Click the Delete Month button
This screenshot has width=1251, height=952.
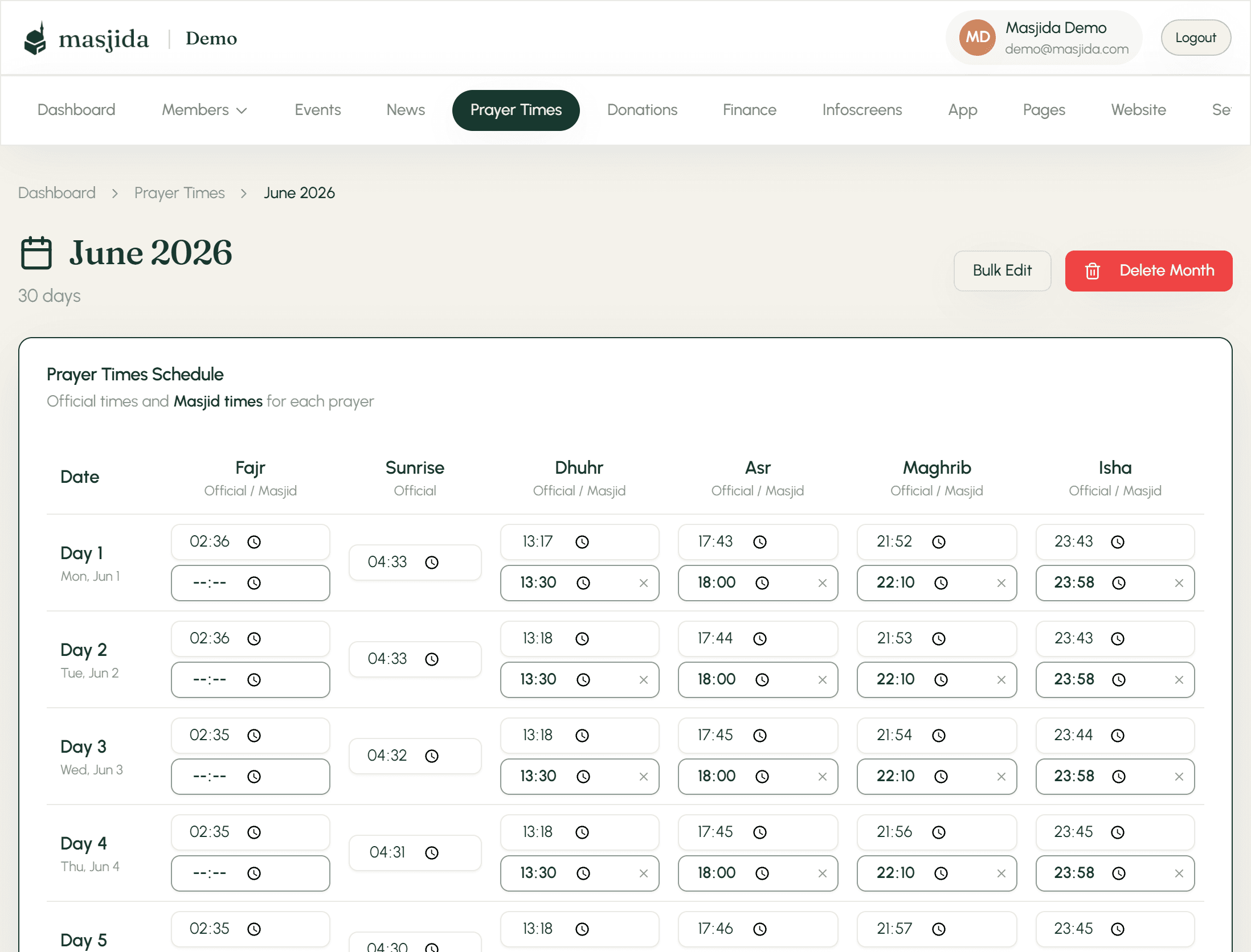tap(1148, 270)
